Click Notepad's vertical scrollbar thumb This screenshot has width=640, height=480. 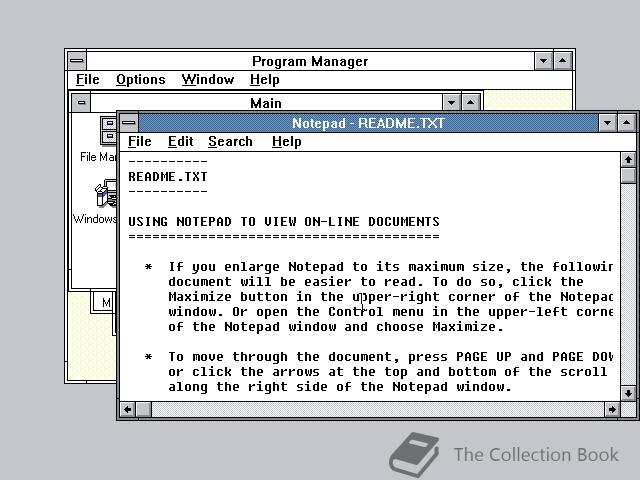click(x=628, y=176)
